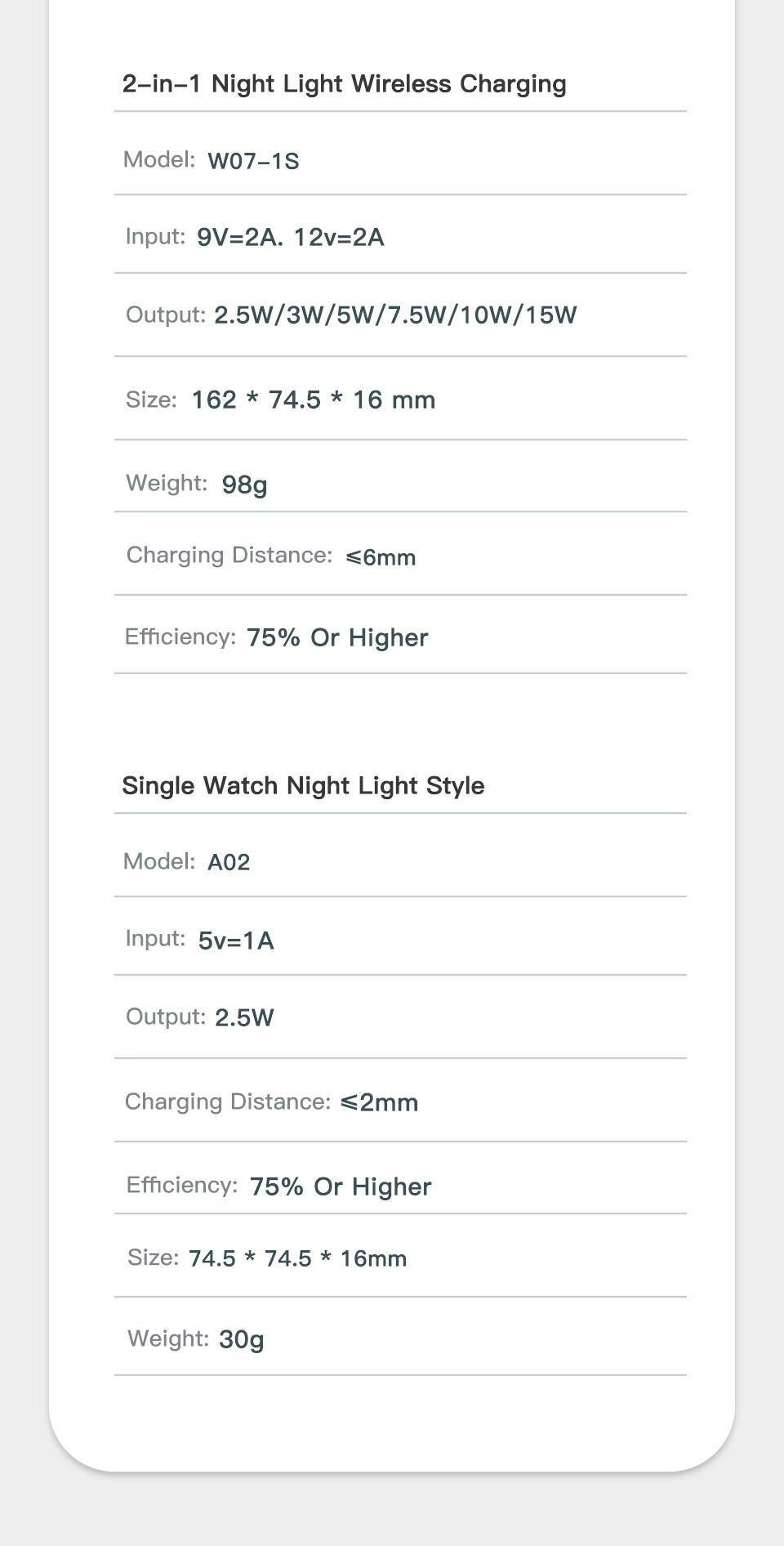Click the '74.5 * 74.5 * 16mm' size
The image size is (784, 1546).
point(297,1258)
